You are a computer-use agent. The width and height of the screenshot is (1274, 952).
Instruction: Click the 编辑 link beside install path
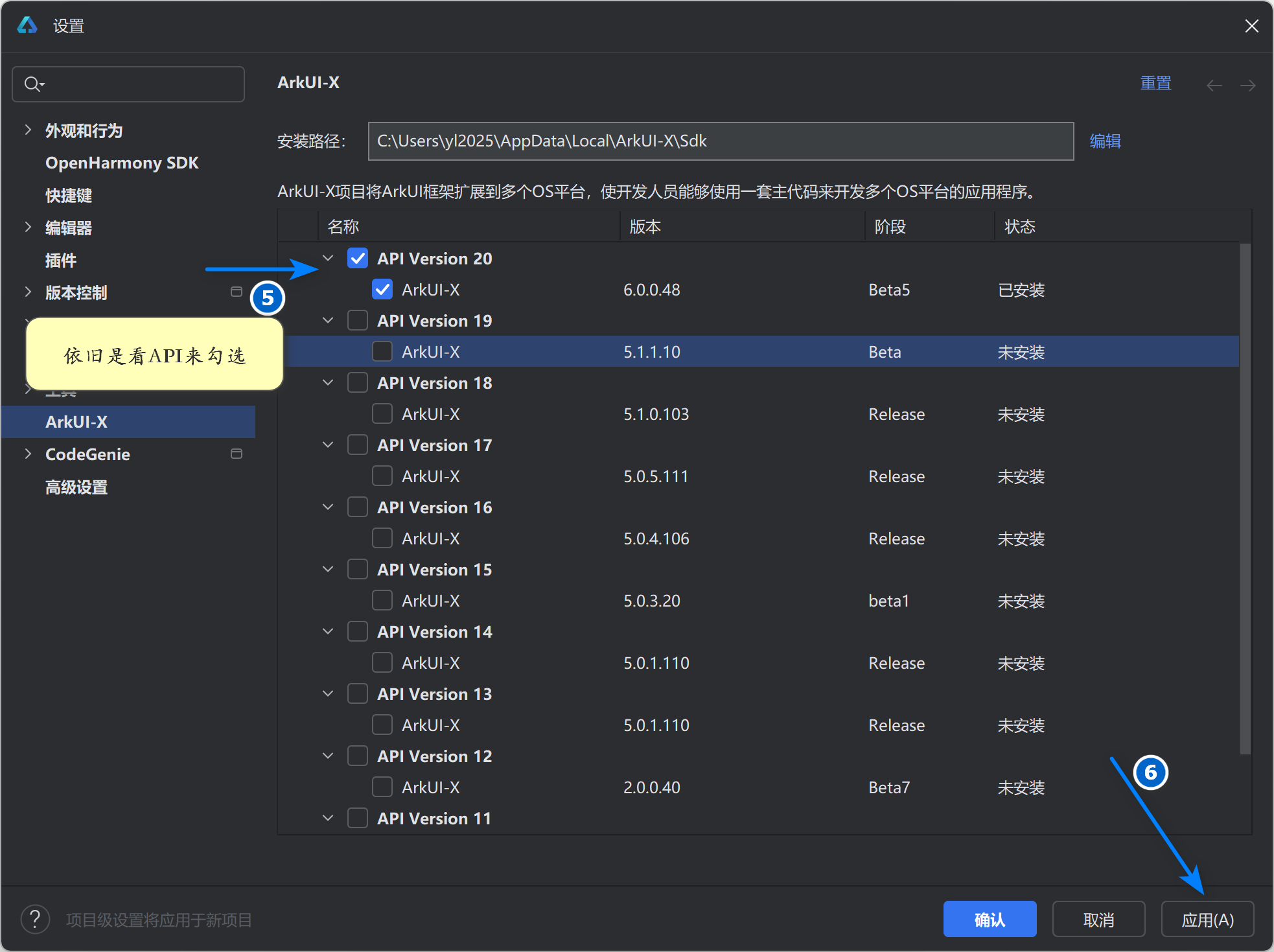point(1105,141)
